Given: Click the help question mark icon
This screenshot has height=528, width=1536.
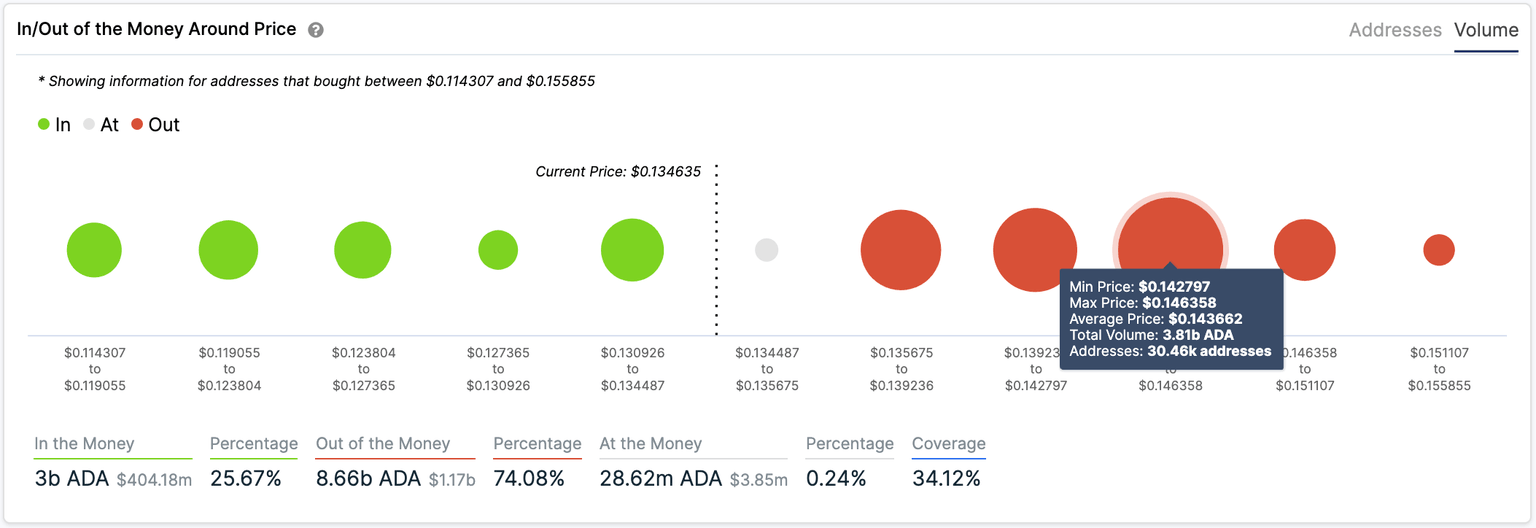Looking at the screenshot, I should coord(316,30).
